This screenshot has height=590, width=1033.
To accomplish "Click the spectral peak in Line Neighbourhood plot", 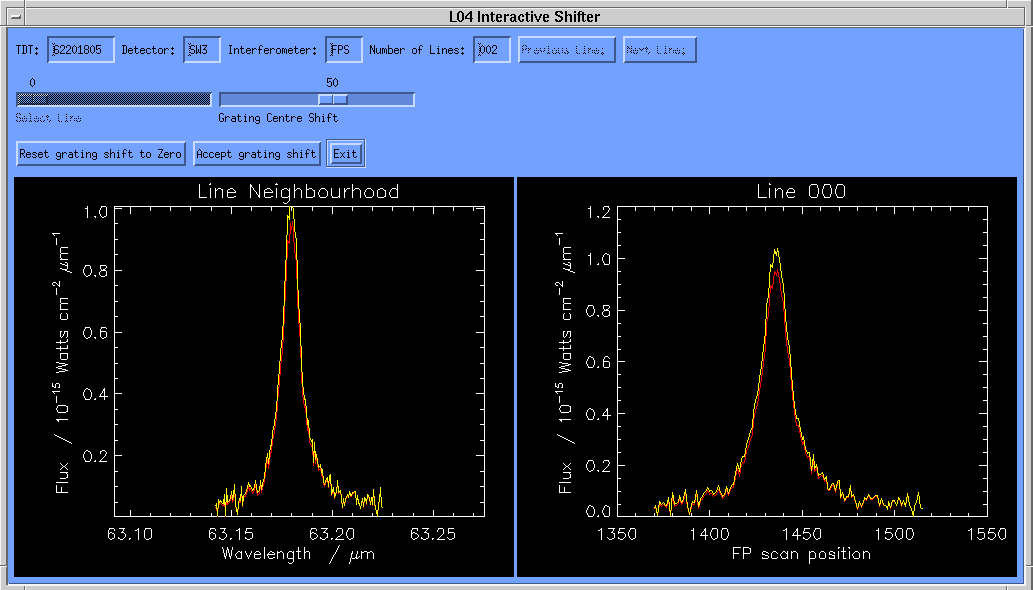I will point(291,215).
